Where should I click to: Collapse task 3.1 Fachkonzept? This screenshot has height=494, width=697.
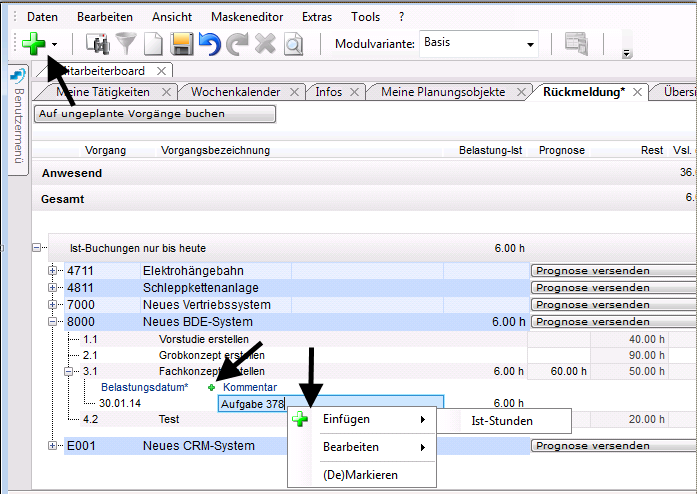pyautogui.click(x=68, y=371)
